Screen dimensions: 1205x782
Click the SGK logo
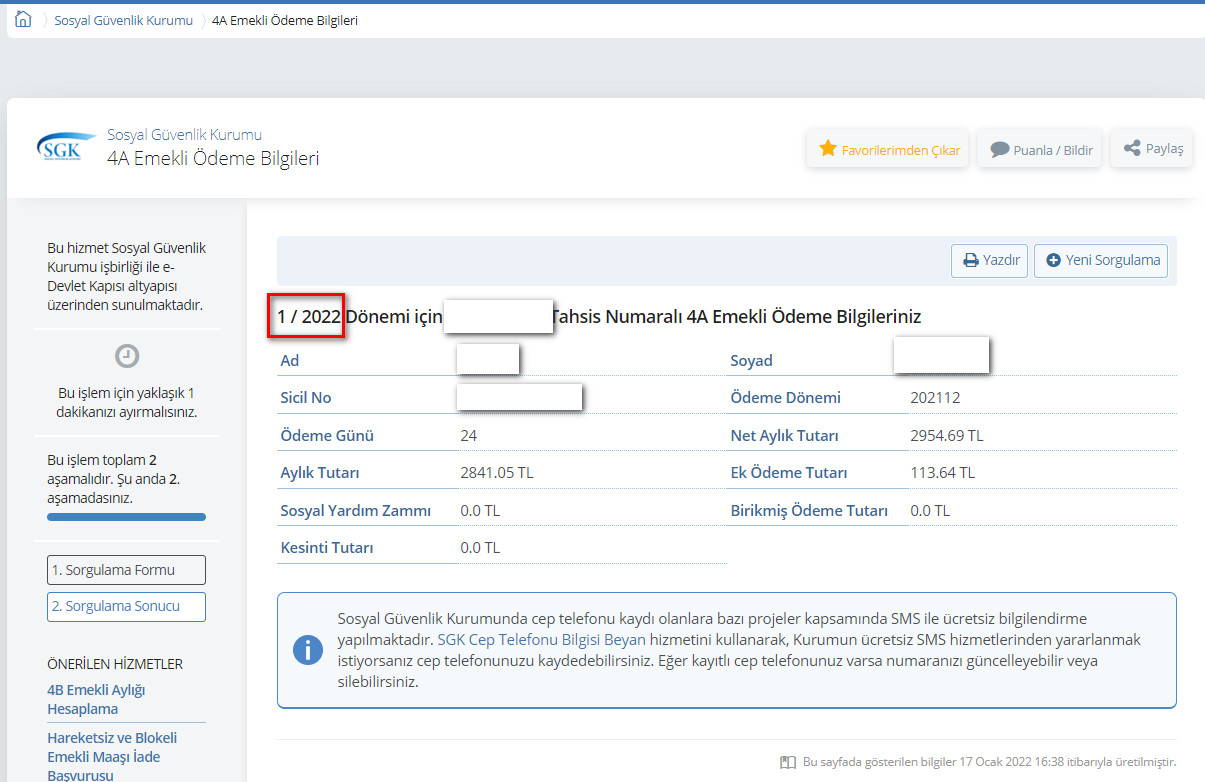(65, 148)
